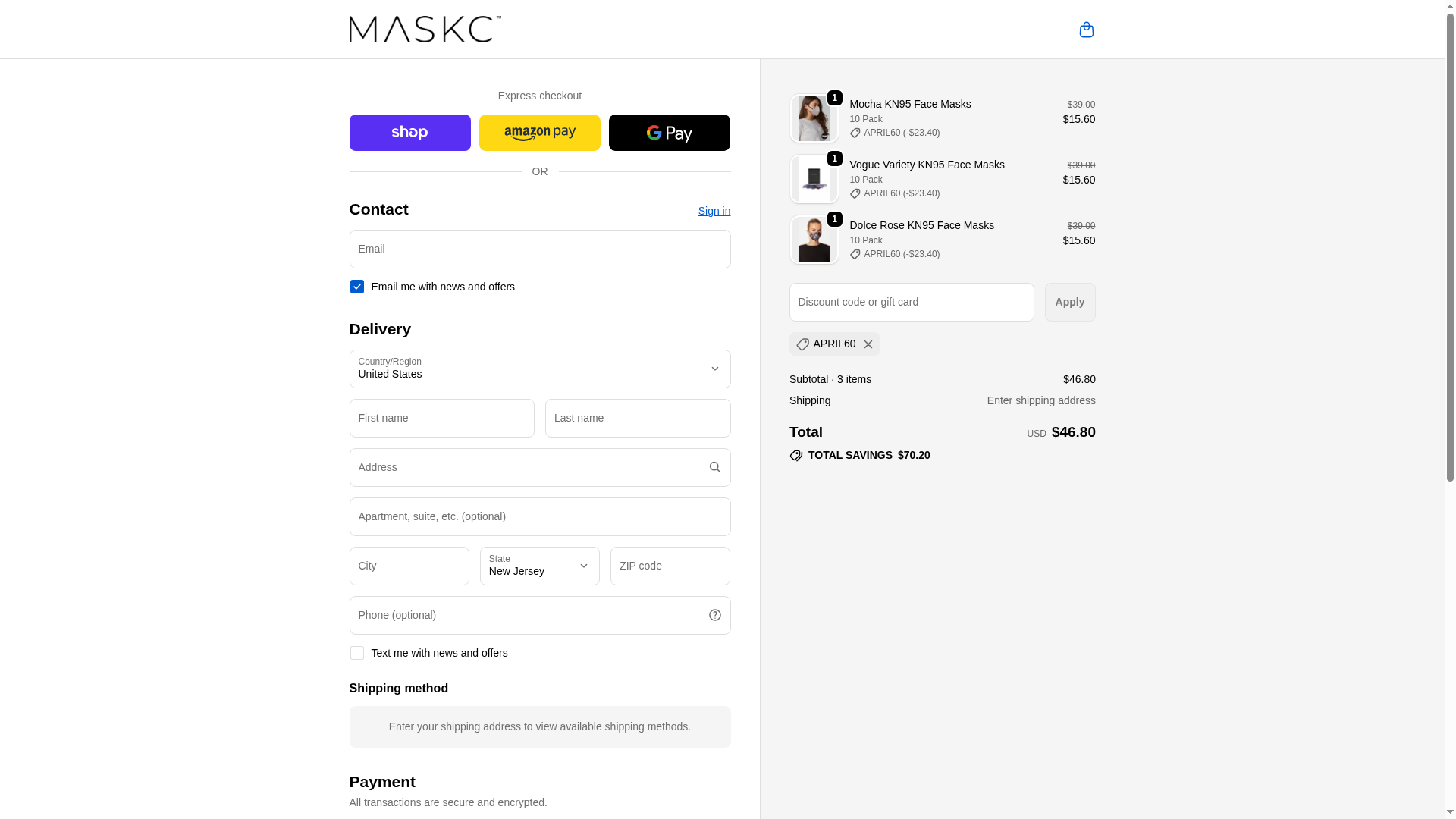
Task: Click the phone help question mark icon
Action: [x=714, y=615]
